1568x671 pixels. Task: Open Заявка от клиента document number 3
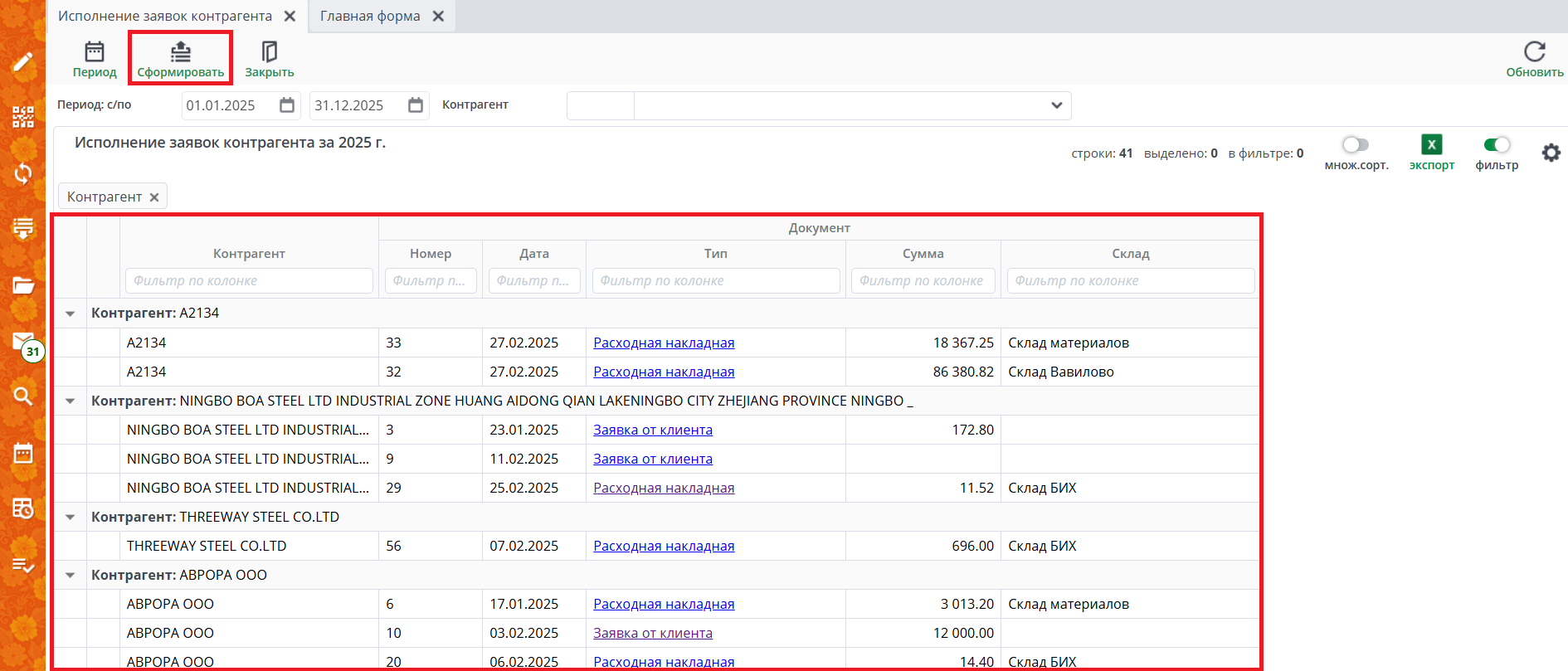653,430
